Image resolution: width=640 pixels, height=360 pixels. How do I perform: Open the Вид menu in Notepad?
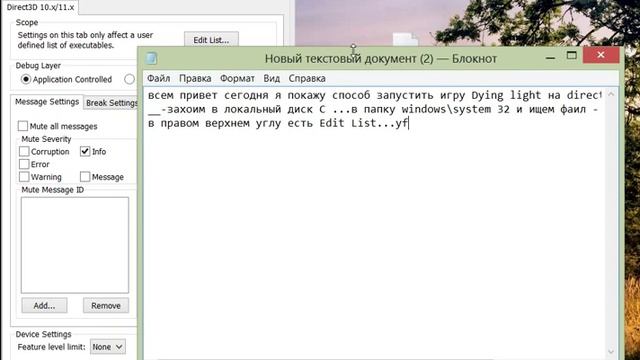(271, 78)
